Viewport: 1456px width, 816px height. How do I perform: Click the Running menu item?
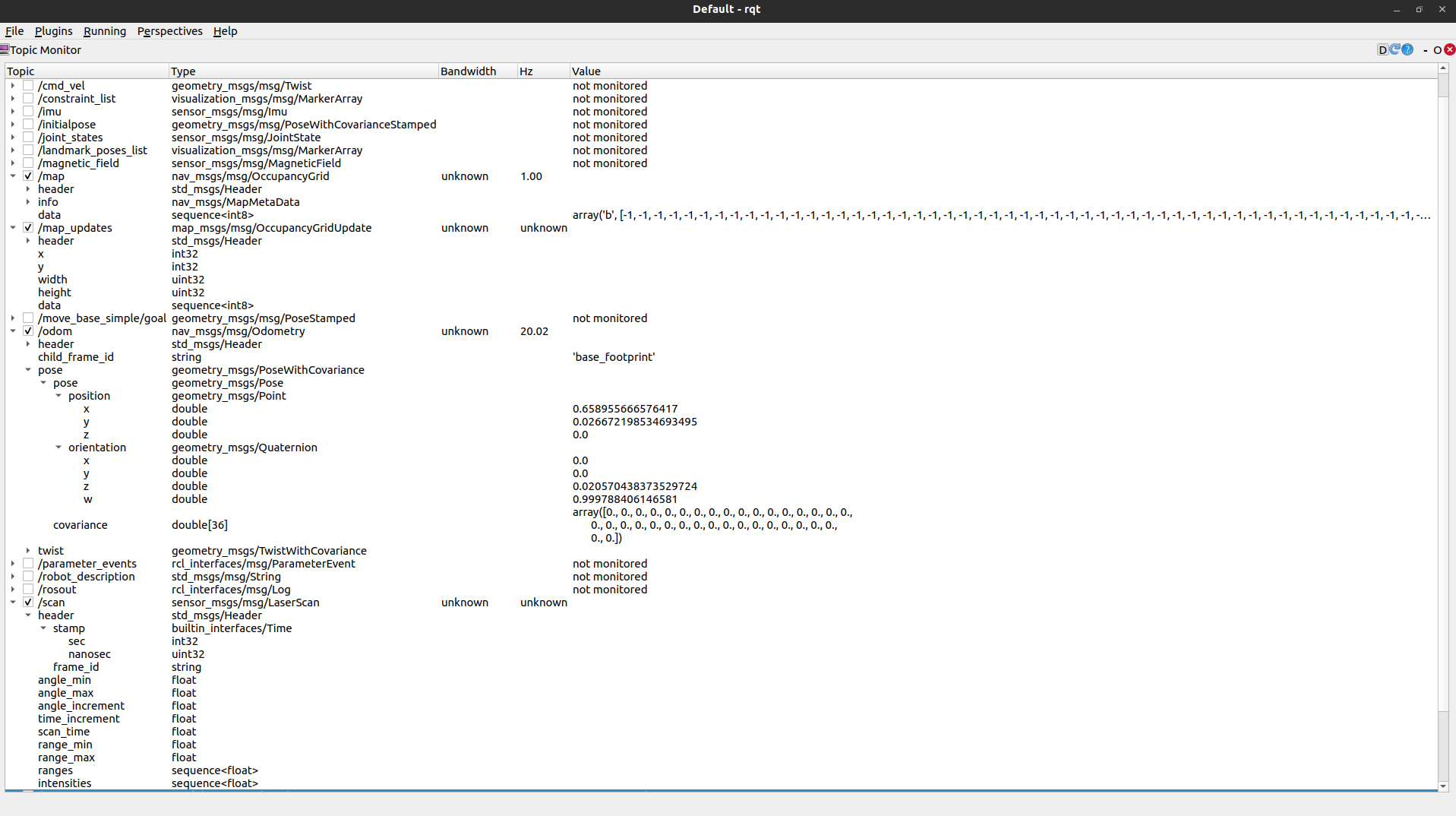(x=105, y=31)
